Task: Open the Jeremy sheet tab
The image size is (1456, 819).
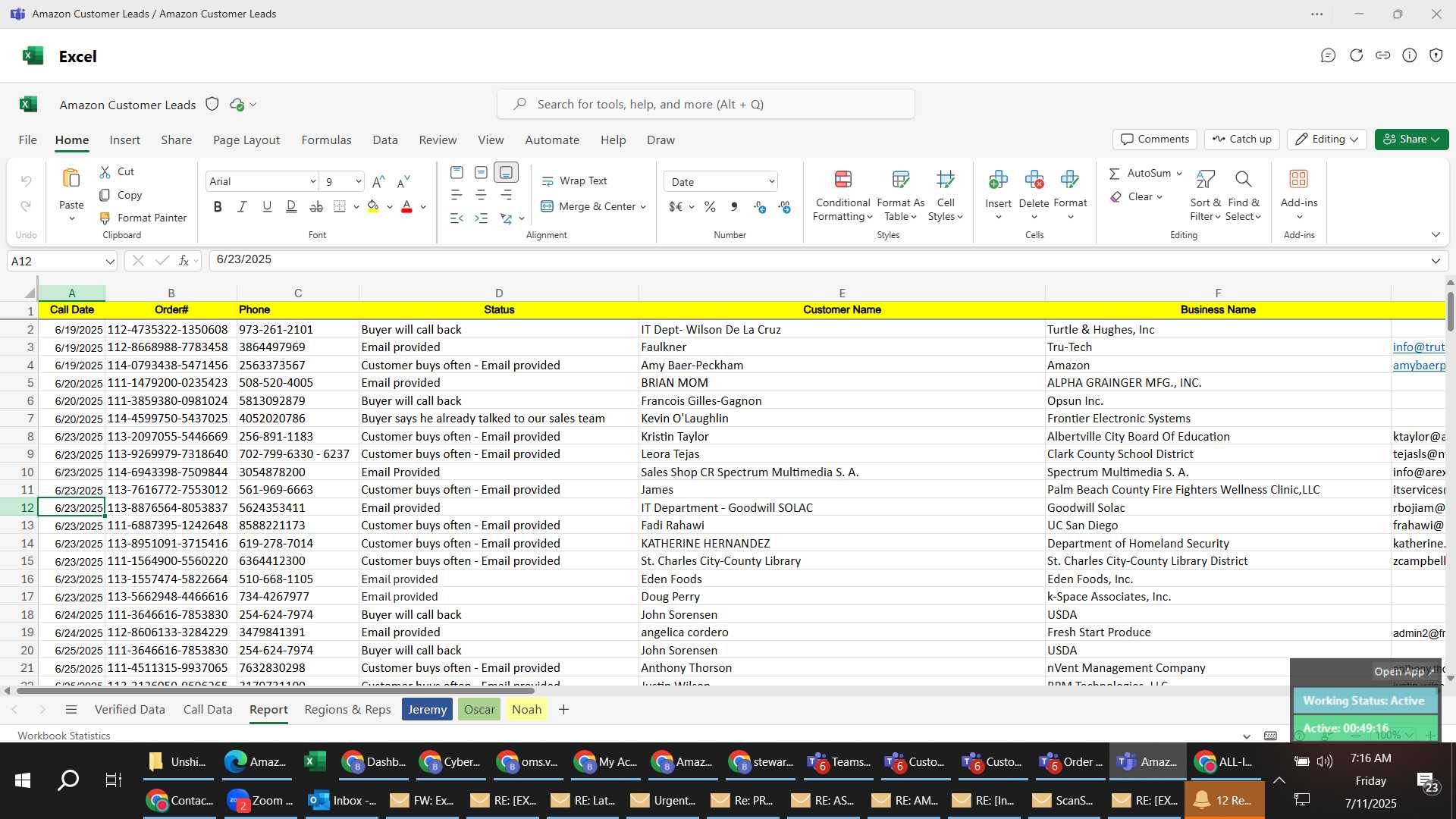Action: (x=427, y=709)
